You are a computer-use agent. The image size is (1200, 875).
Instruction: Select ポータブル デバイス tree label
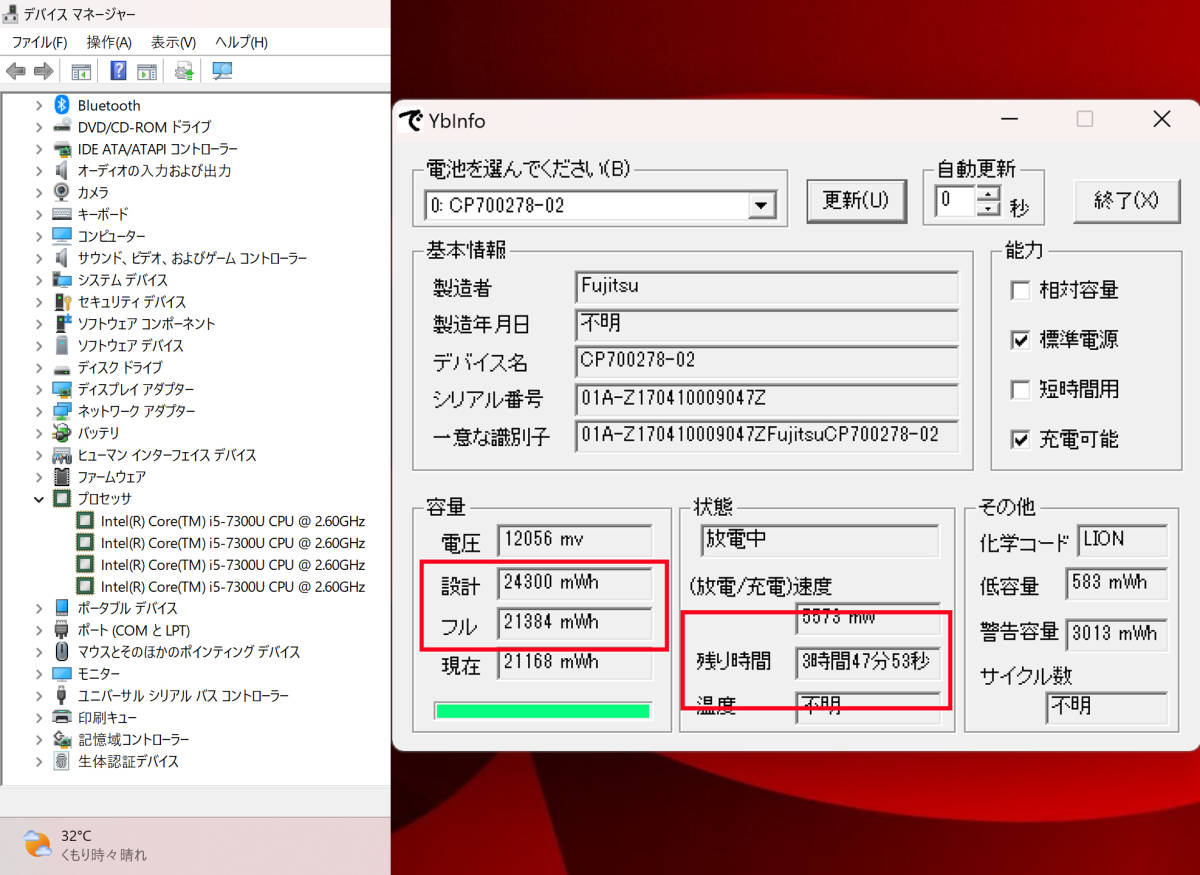[x=127, y=608]
